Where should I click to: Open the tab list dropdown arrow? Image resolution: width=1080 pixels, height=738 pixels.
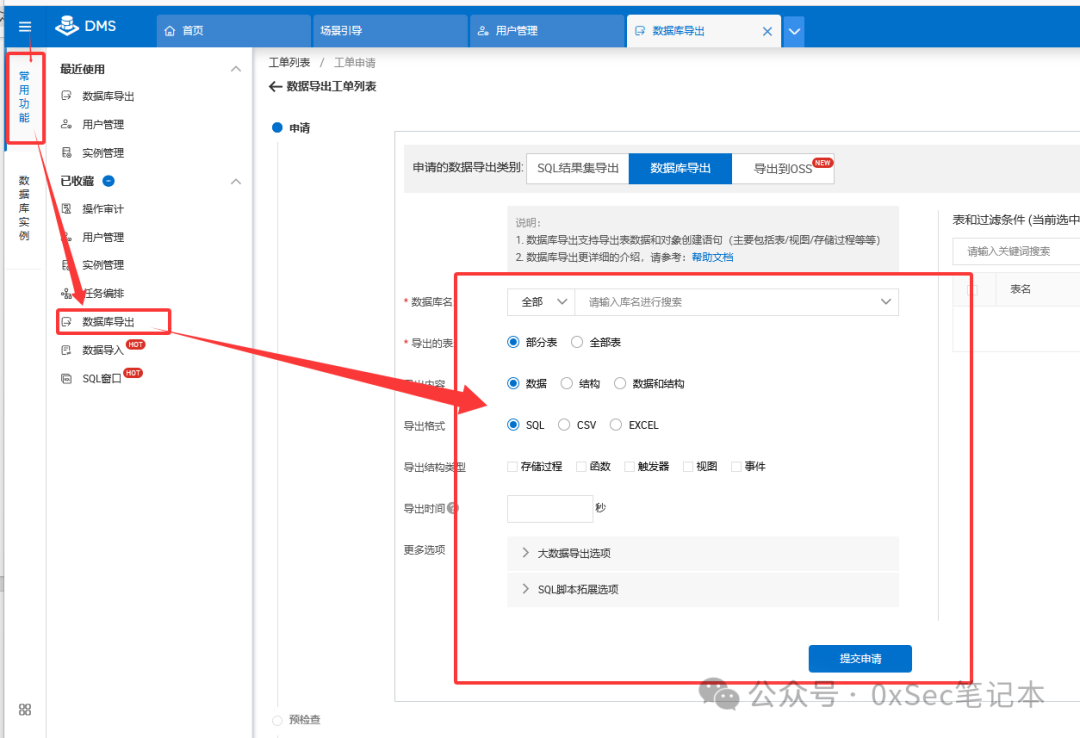(794, 31)
